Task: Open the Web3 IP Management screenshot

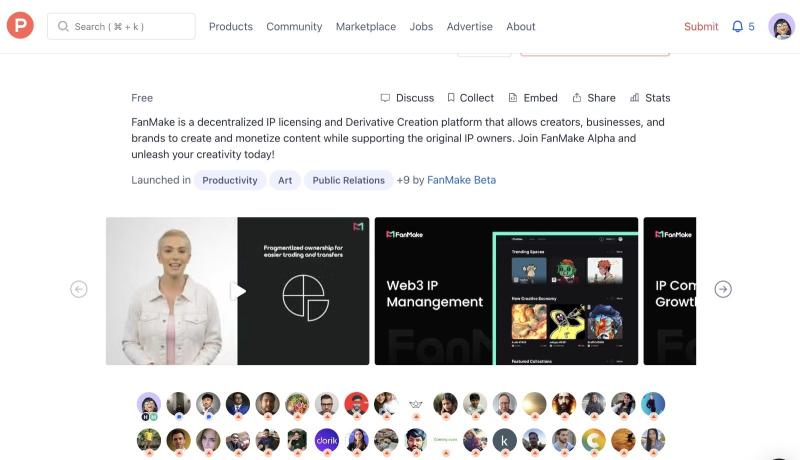Action: coord(506,291)
